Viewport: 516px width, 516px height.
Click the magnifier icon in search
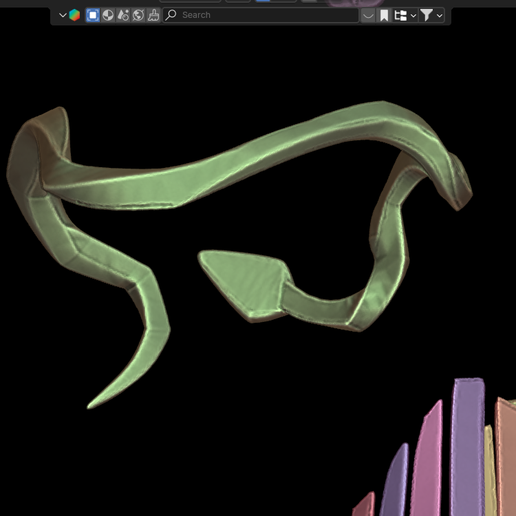(171, 15)
